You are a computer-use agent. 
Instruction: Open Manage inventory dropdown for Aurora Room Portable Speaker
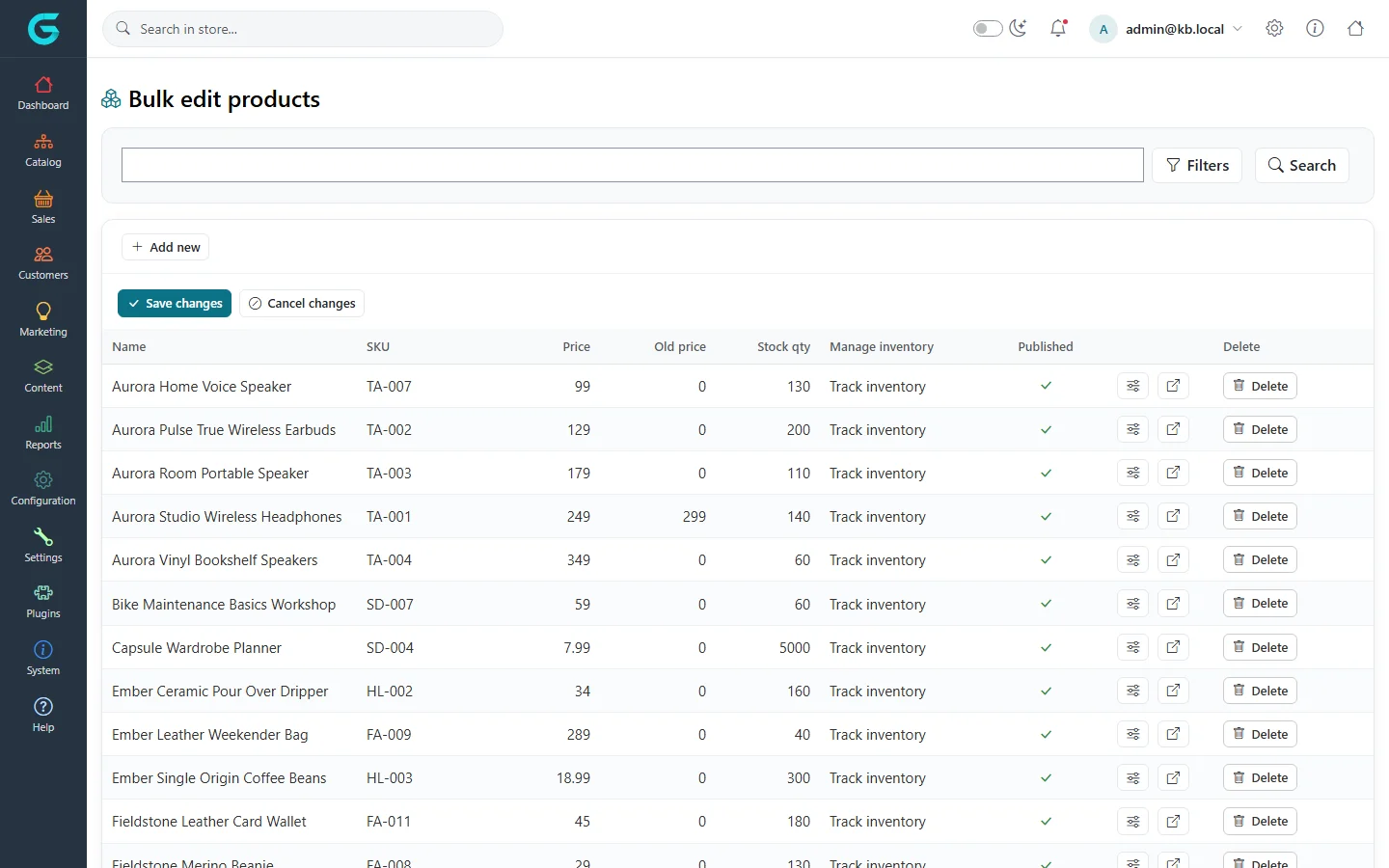click(878, 474)
